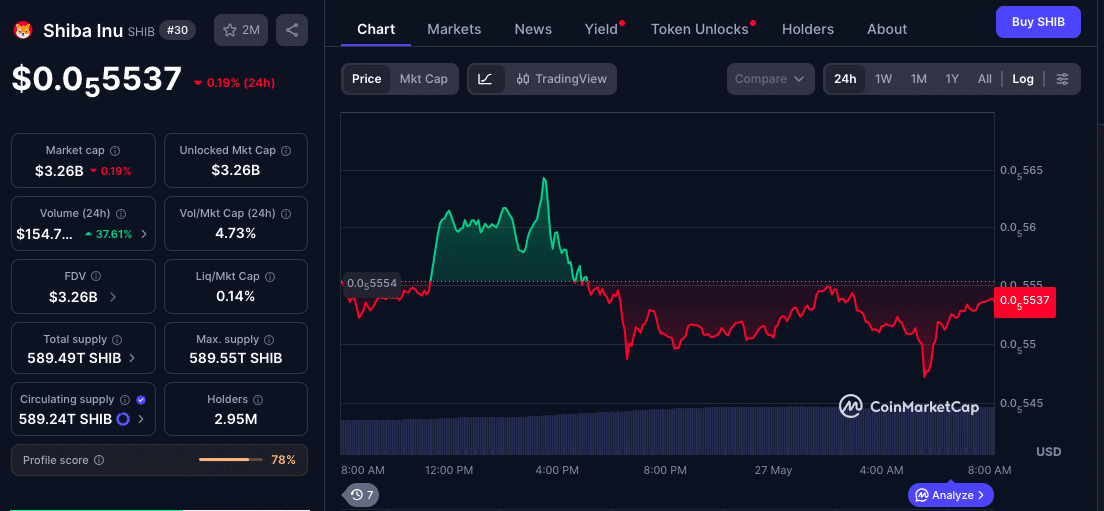The image size is (1104, 511).
Task: Click Max. supply info icon
Action: 270,340
